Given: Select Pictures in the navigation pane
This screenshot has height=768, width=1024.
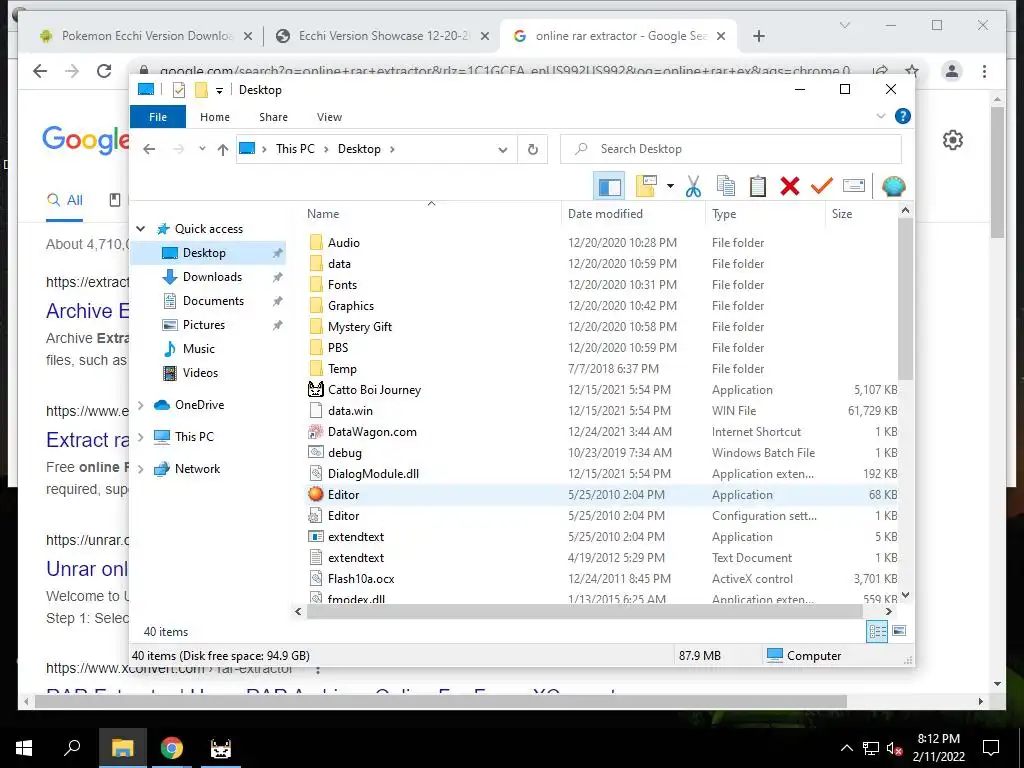Looking at the screenshot, I should [204, 325].
